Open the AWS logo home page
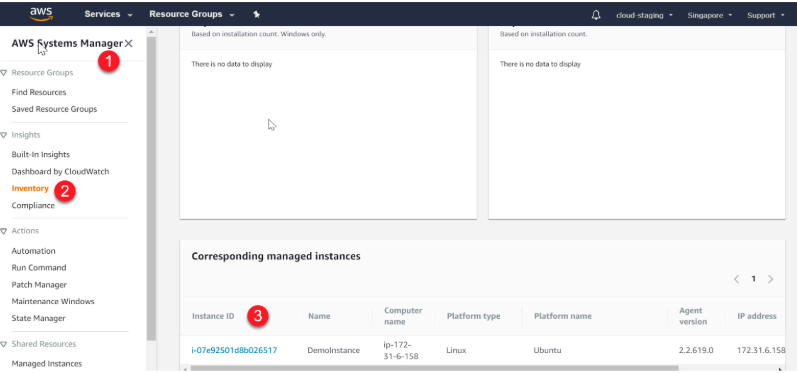 click(x=41, y=14)
